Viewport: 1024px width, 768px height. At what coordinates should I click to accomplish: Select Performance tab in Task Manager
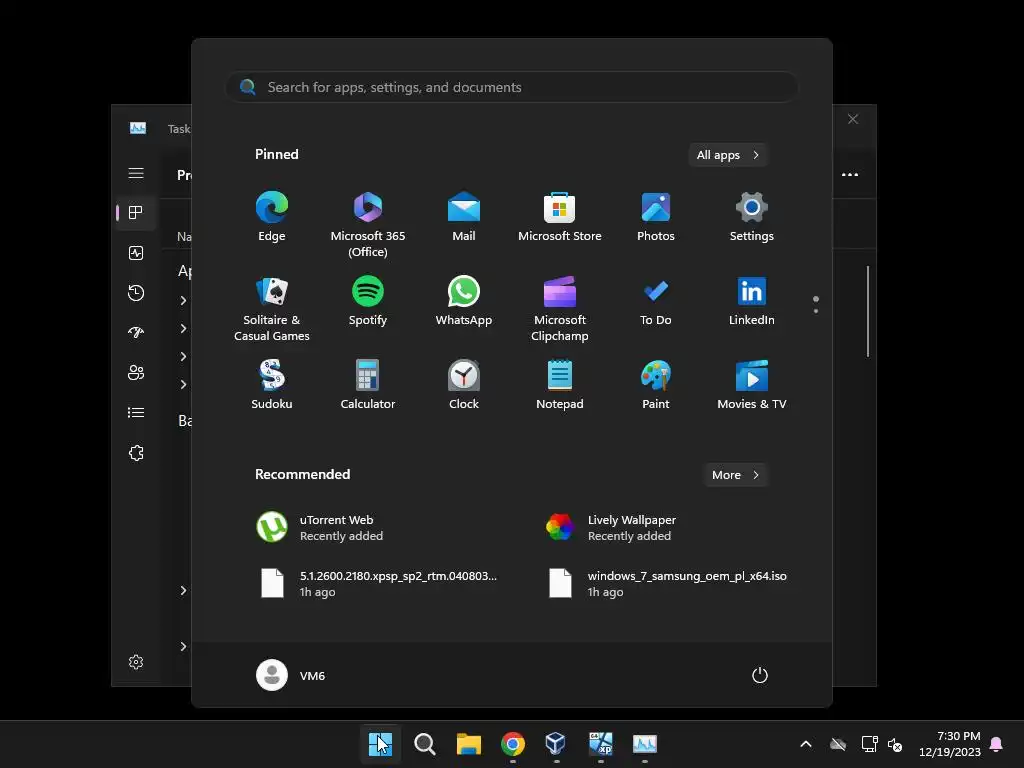(x=136, y=253)
